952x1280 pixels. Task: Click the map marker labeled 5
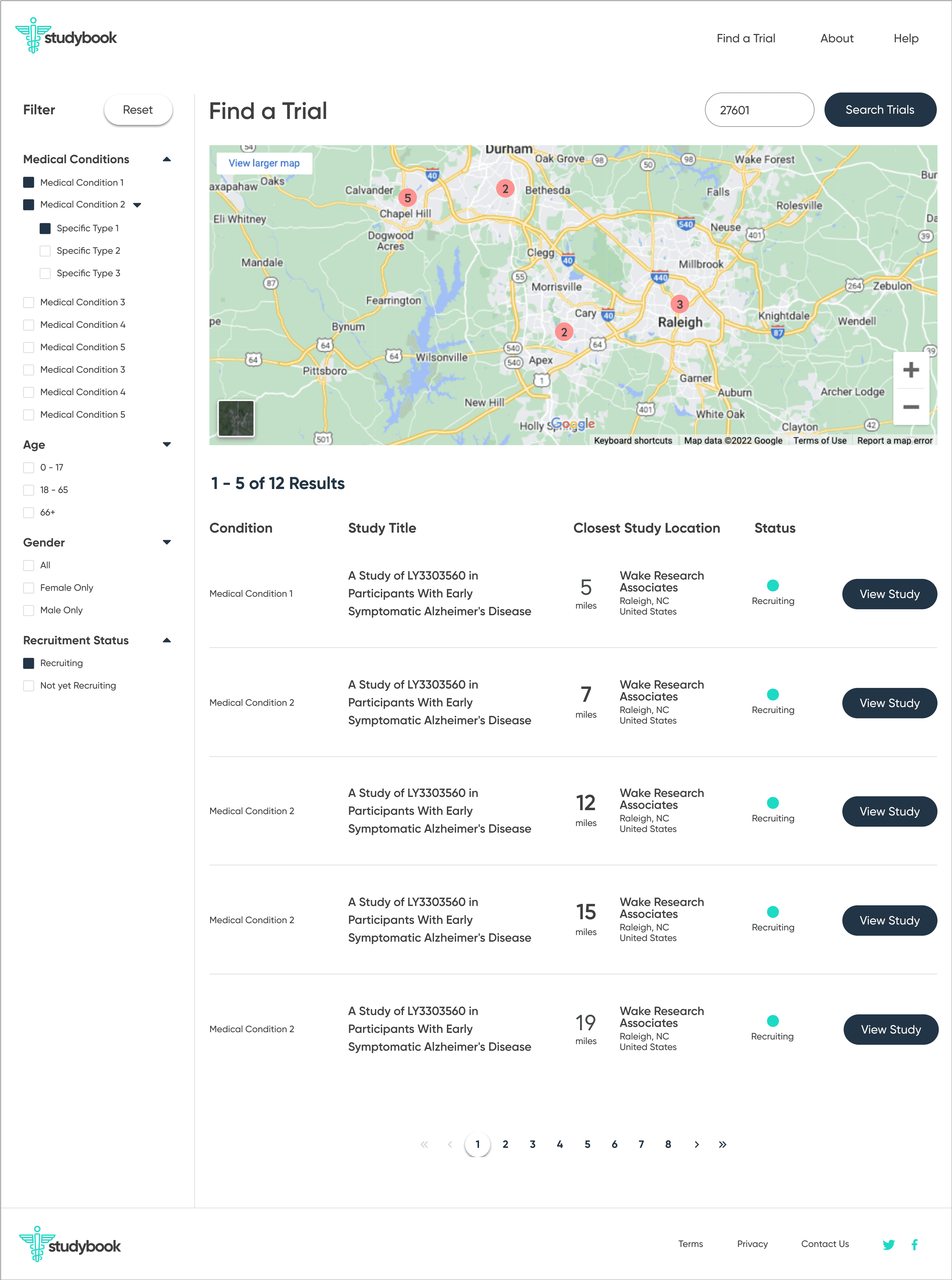click(x=407, y=198)
